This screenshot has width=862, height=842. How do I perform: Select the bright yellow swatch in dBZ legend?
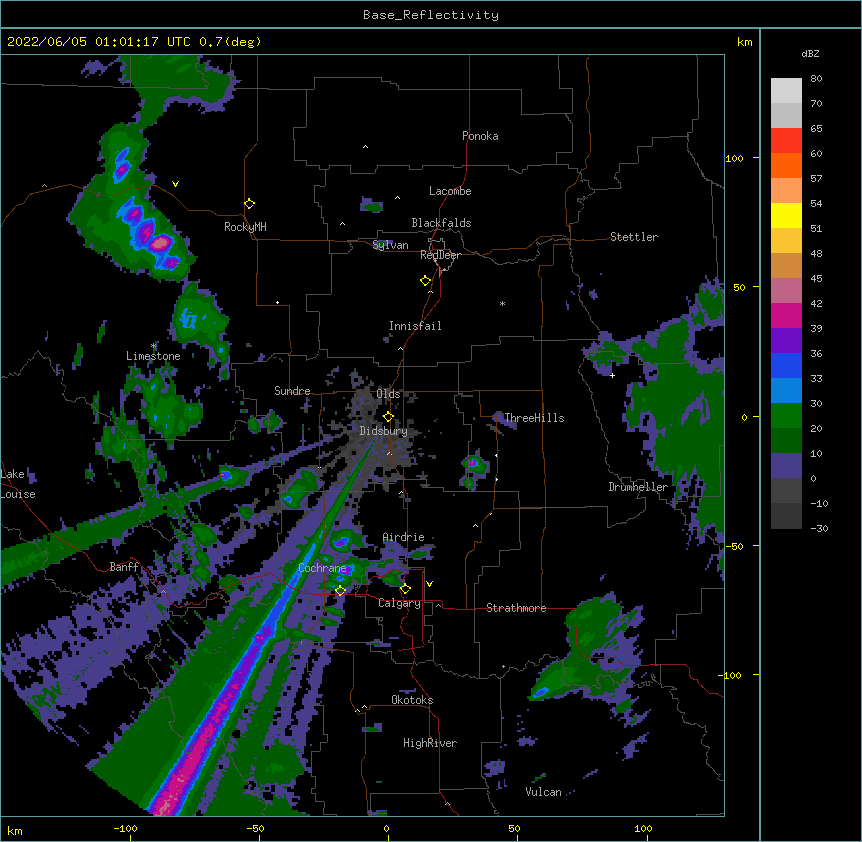tap(786, 215)
